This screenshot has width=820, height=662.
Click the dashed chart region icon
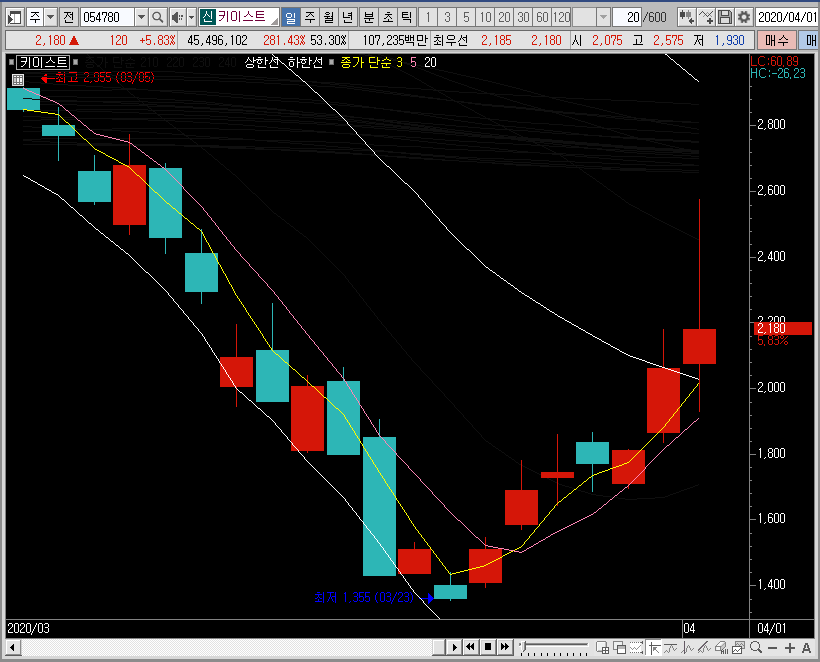coord(636,648)
